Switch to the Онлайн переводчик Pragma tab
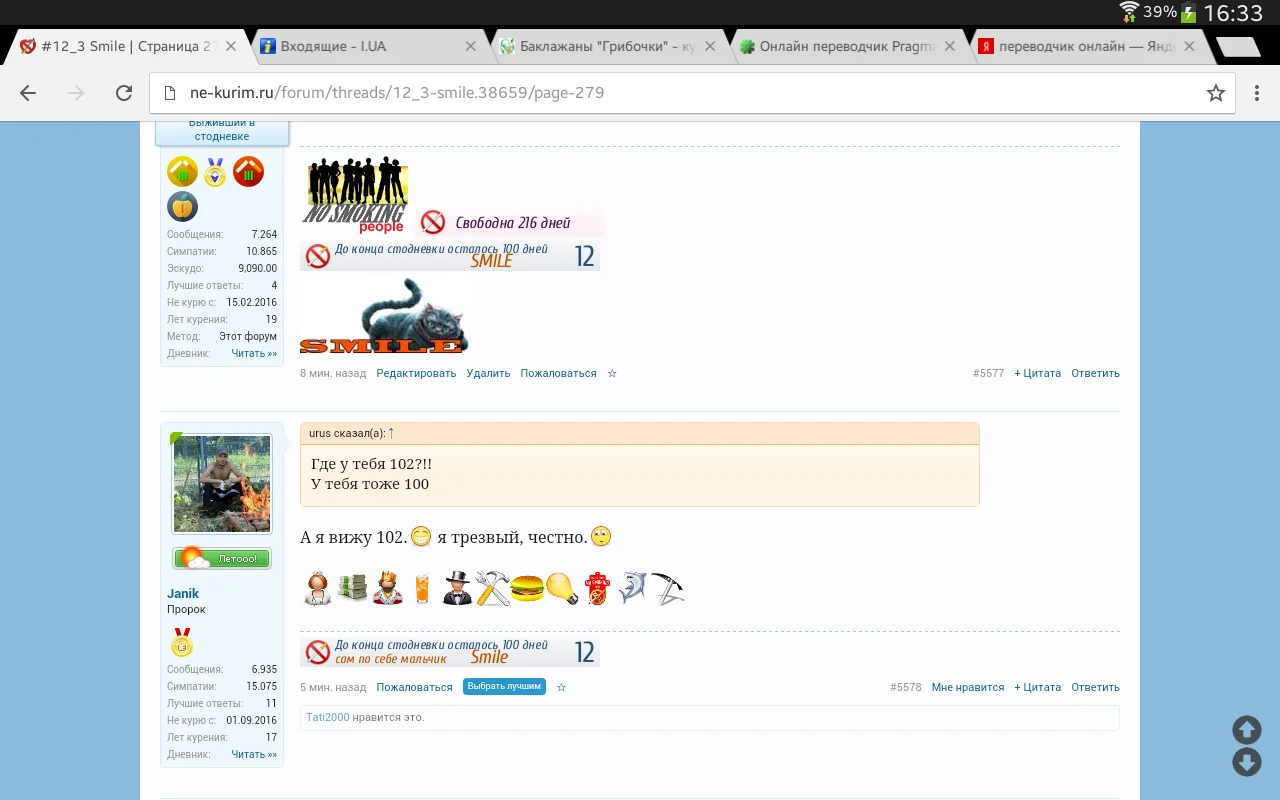Viewport: 1280px width, 800px height. 849,46
